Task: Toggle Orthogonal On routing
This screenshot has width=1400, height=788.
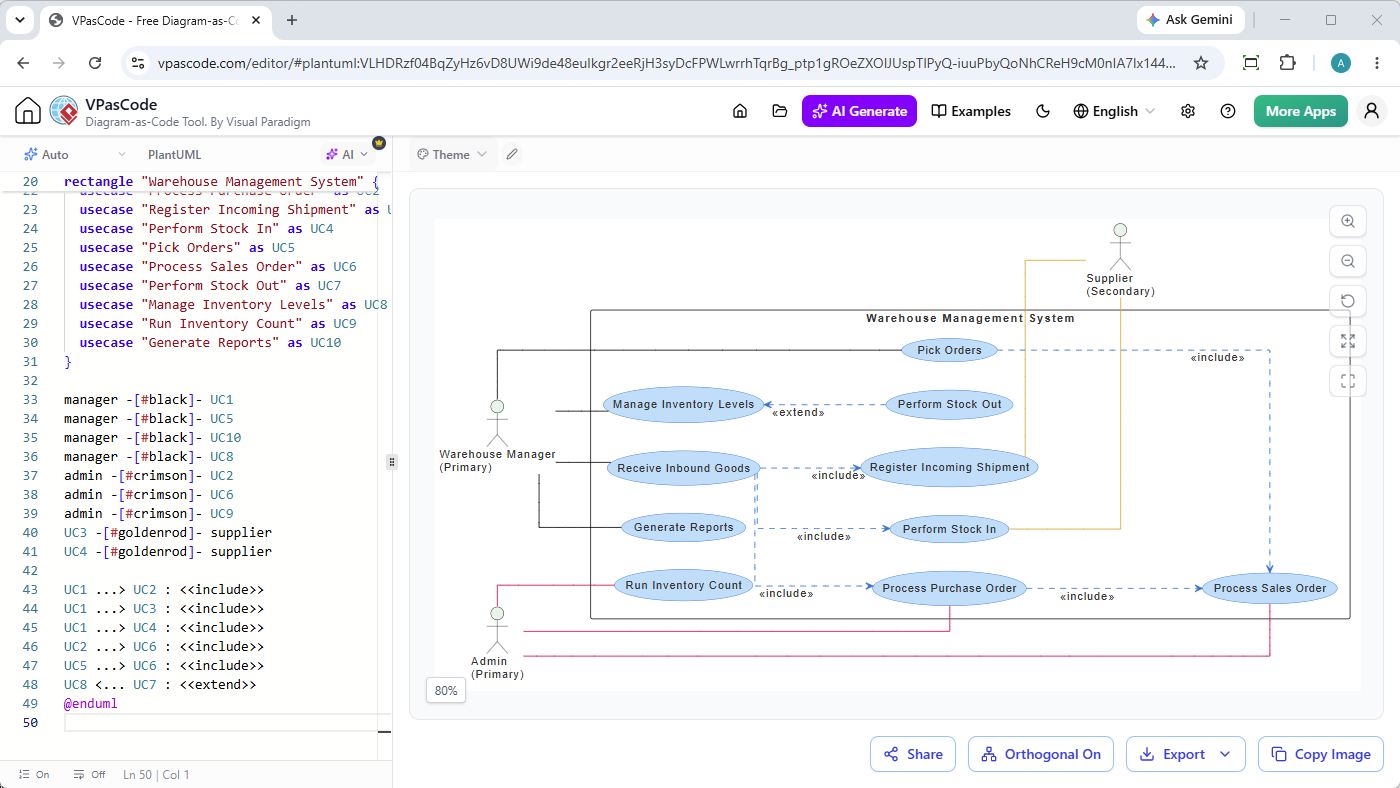Action: point(1041,754)
